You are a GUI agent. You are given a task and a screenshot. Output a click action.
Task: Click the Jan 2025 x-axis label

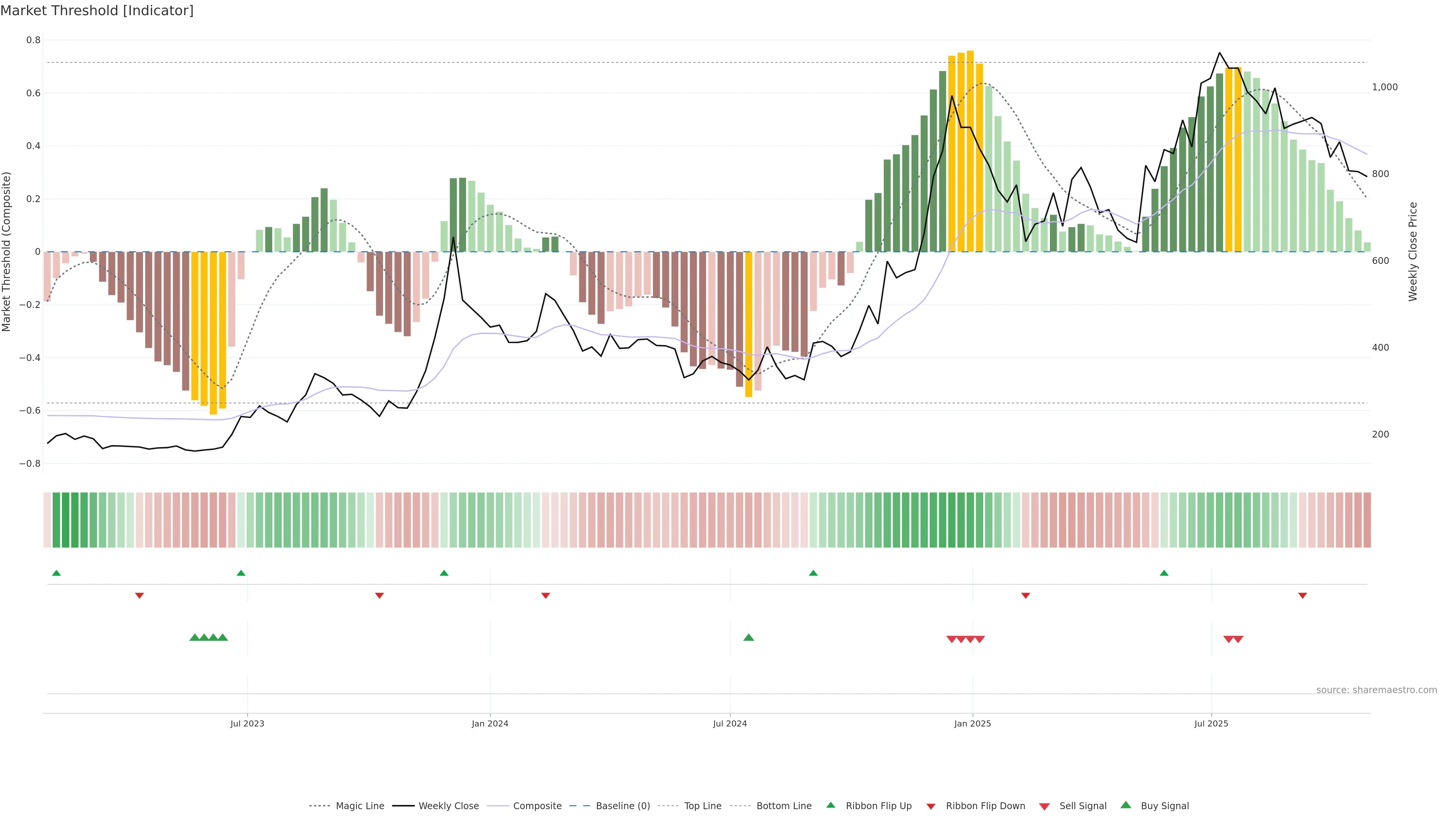tap(972, 723)
